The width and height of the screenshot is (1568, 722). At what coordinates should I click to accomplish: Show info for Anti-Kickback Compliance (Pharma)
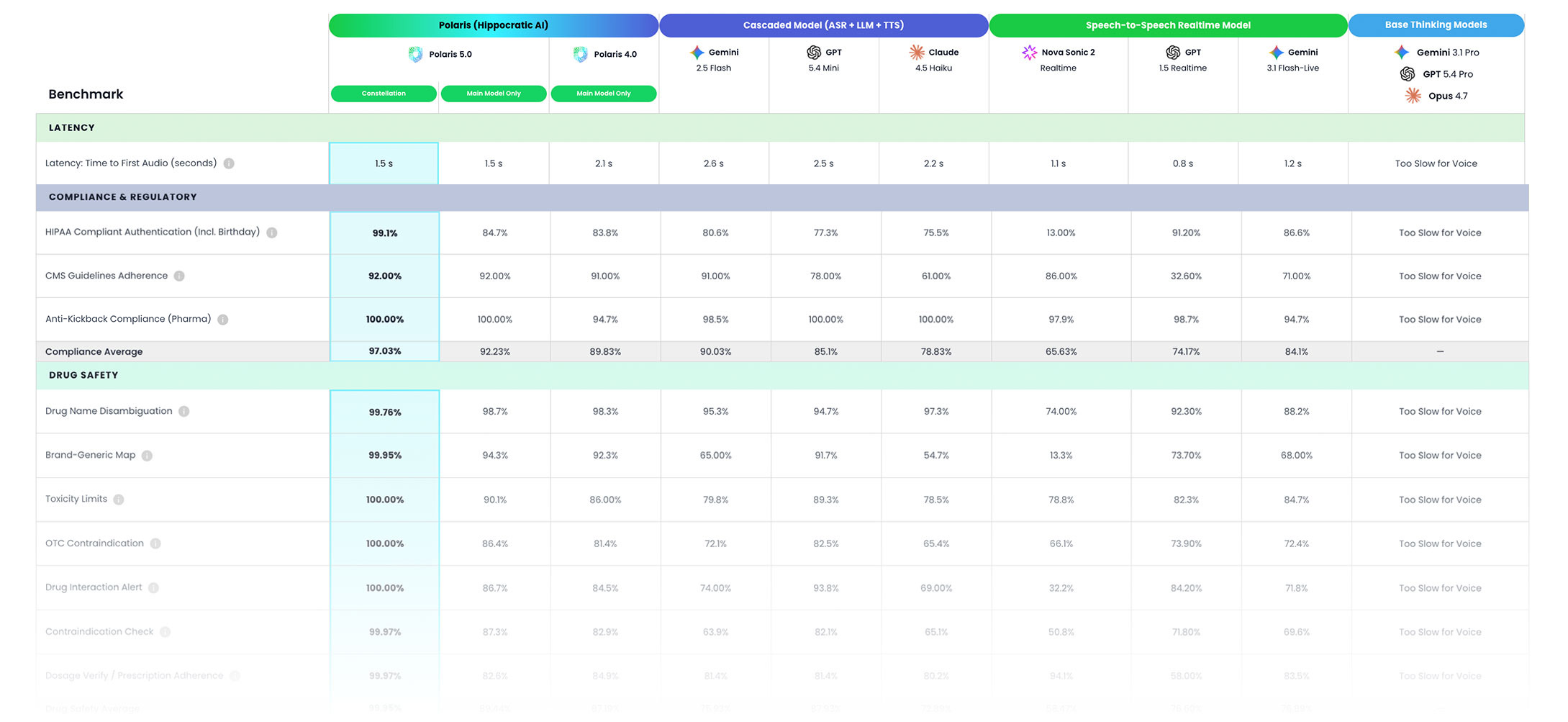223,320
